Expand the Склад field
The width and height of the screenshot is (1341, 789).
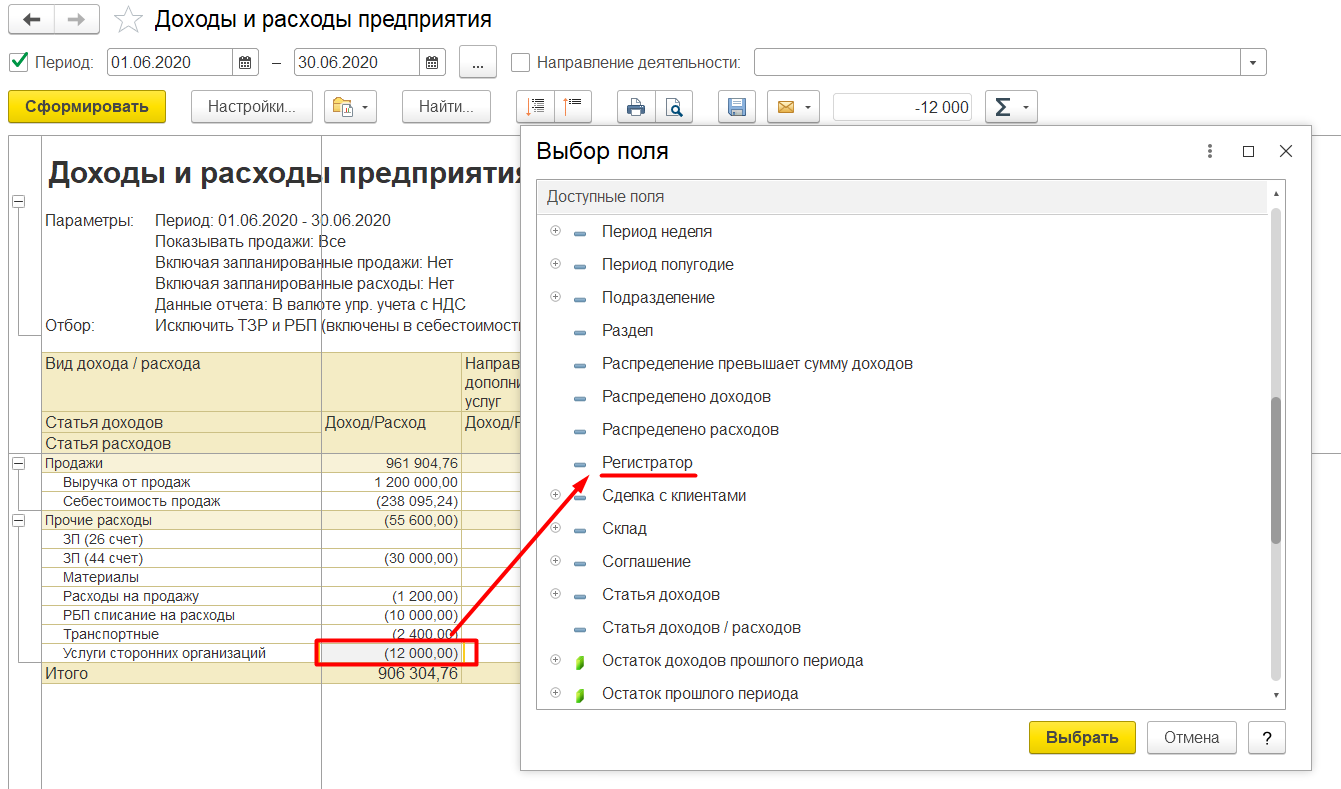tap(556, 528)
